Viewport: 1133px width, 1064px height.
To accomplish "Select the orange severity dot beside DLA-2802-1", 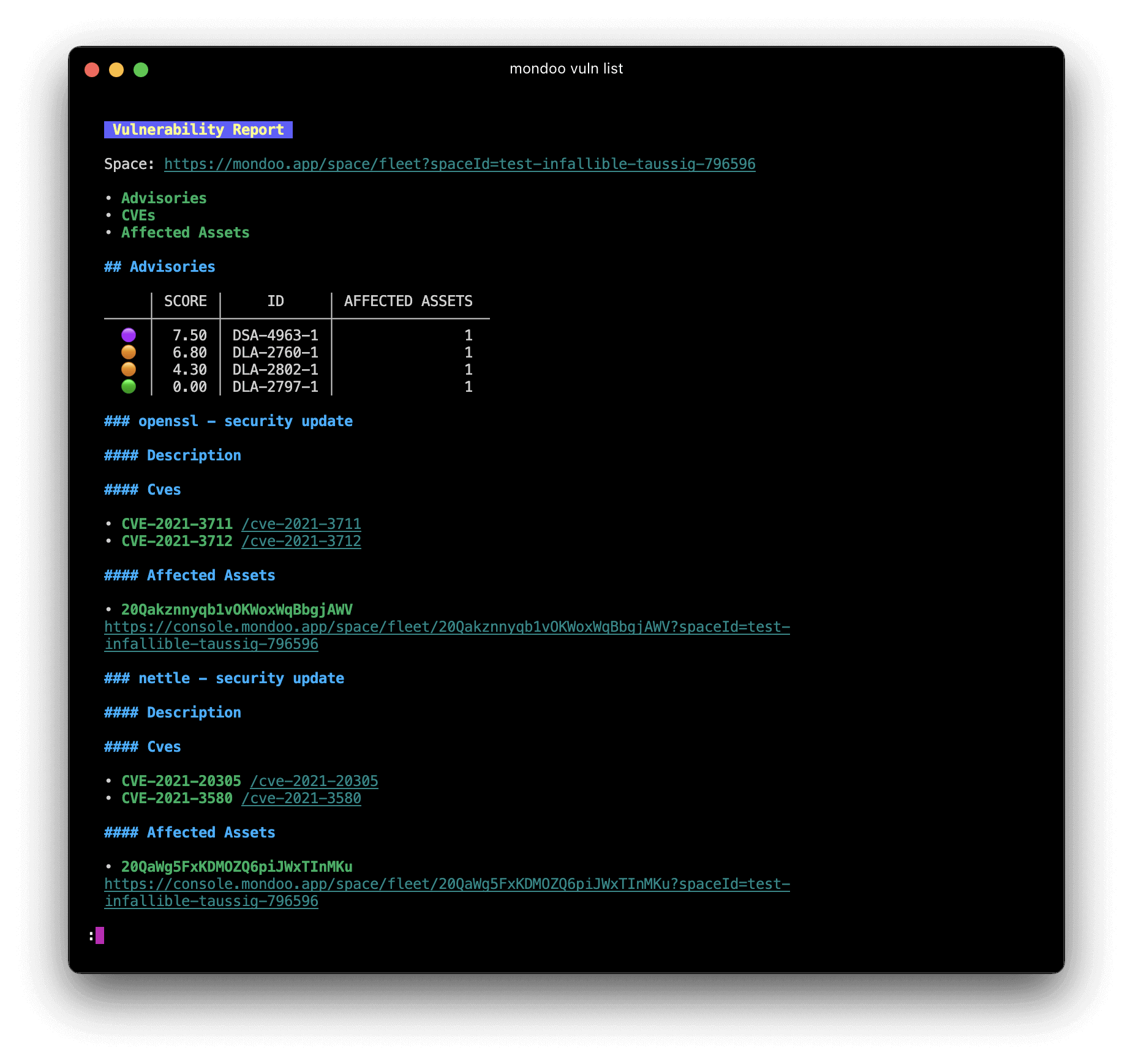I will pos(129,369).
